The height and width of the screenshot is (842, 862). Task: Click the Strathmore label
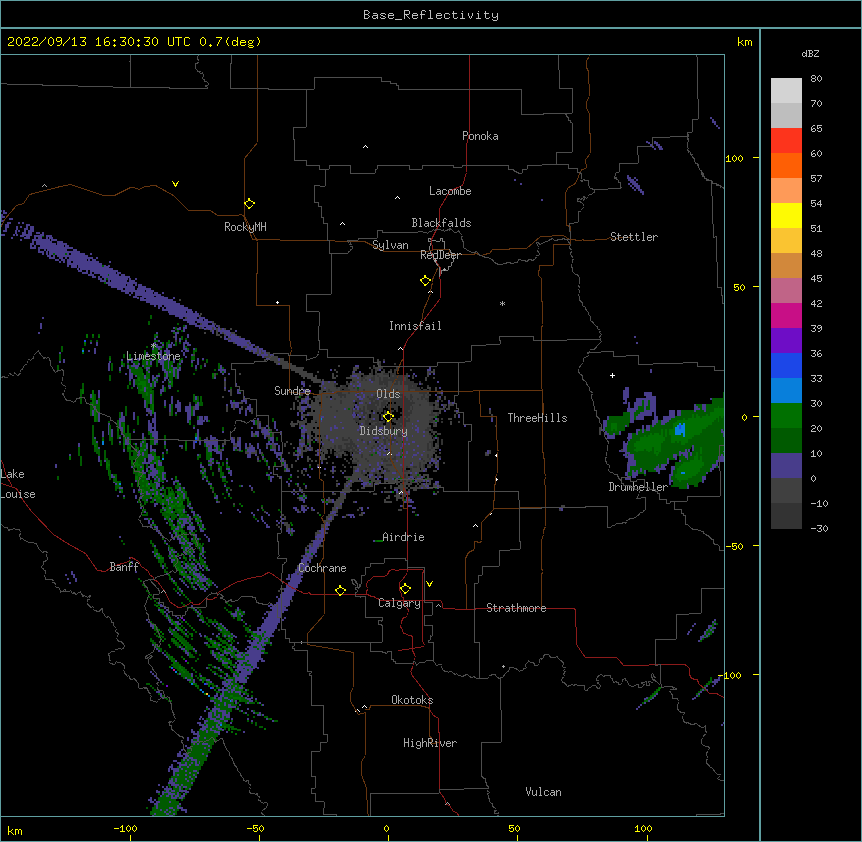(x=516, y=608)
